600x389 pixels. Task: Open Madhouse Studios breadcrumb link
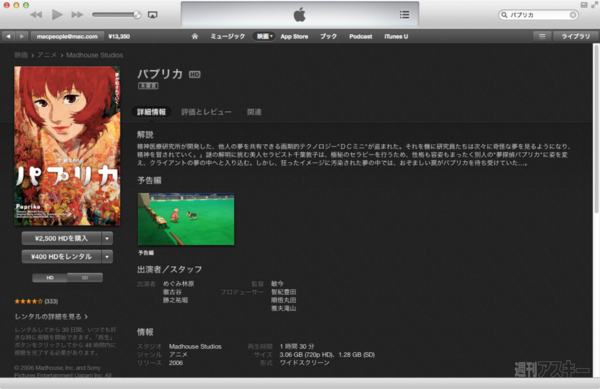pos(95,55)
